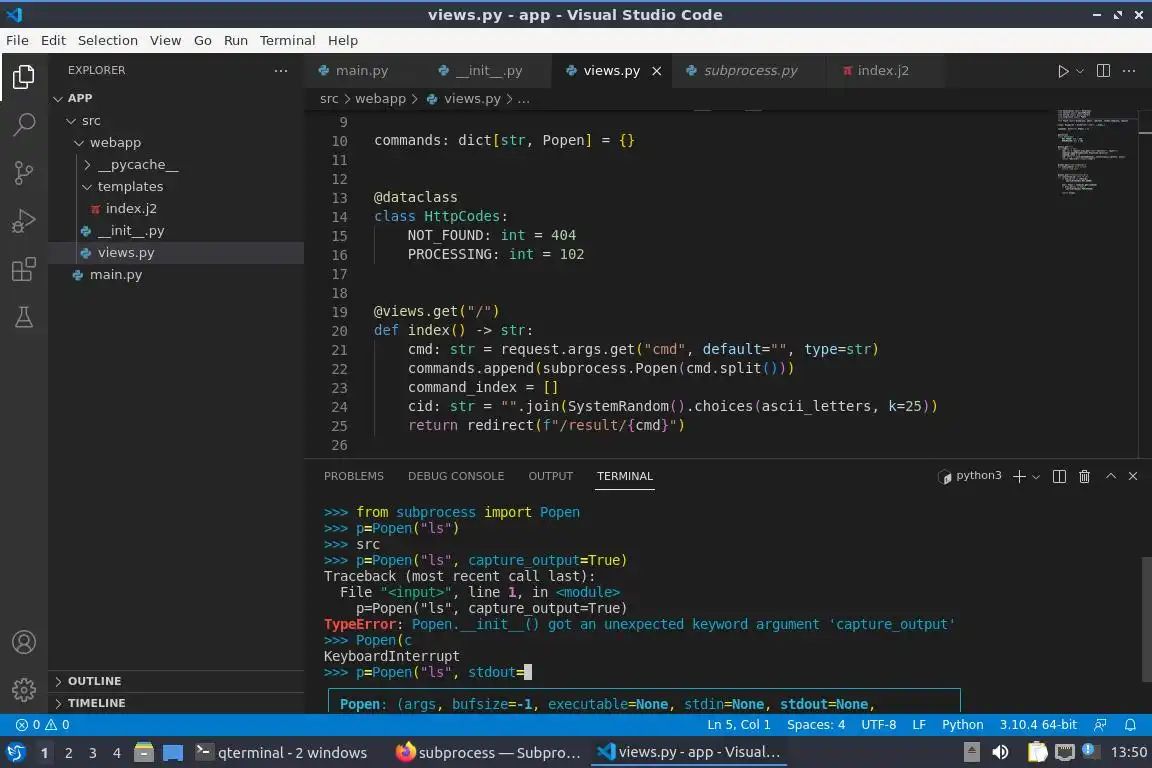Open the Run and Debug view
This screenshot has width=1152, height=768.
tap(24, 221)
